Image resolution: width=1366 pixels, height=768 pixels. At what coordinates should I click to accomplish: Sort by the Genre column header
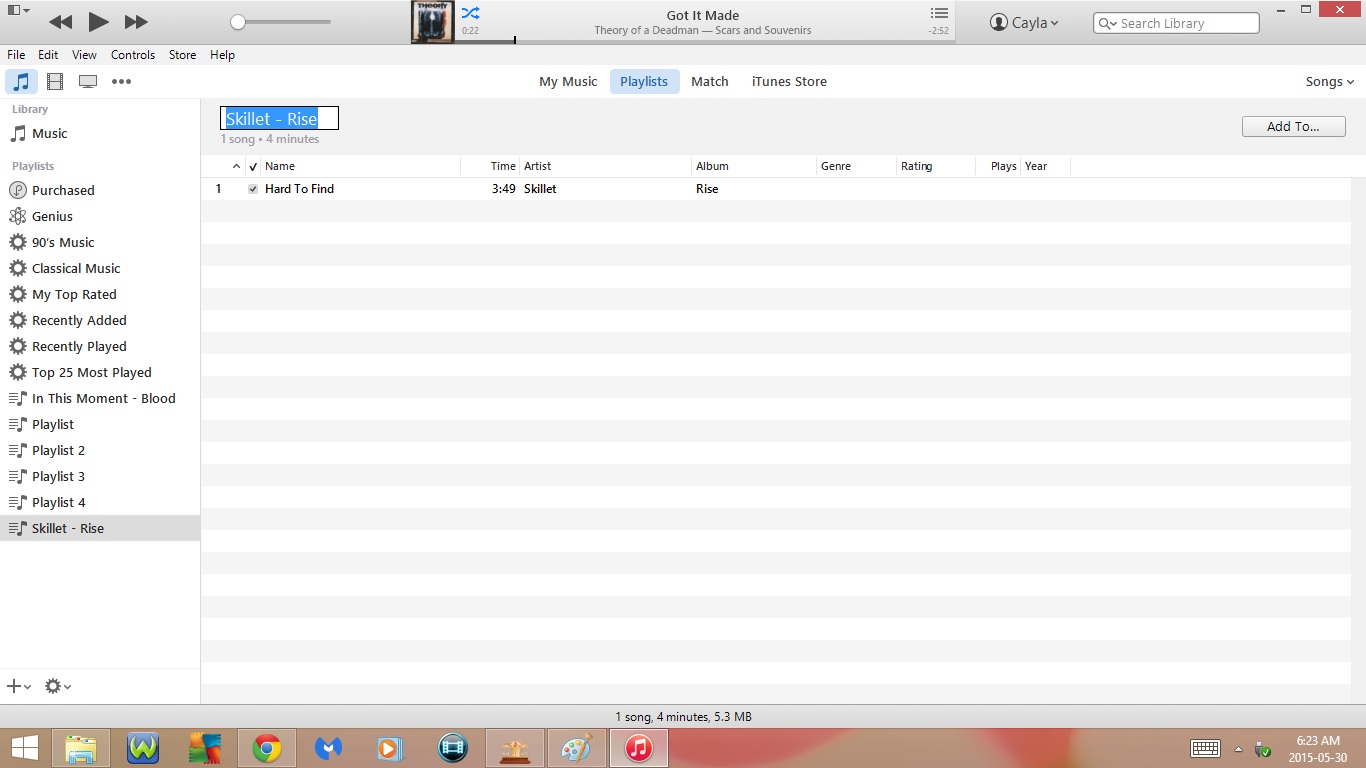click(857, 167)
